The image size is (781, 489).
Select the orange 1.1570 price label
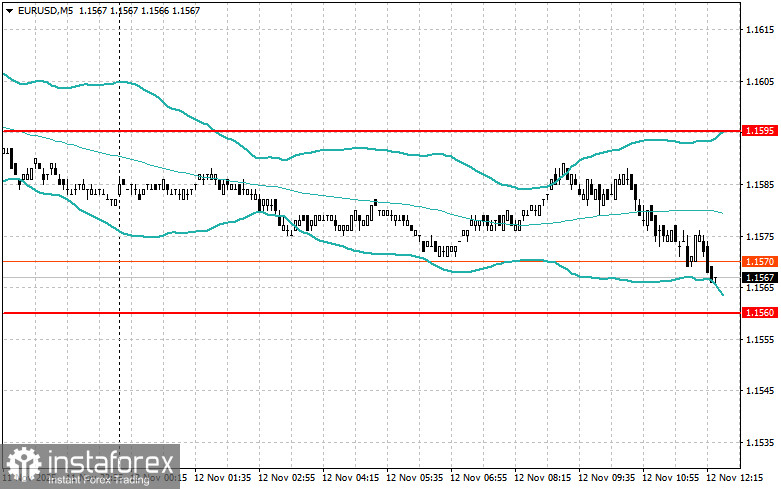pyautogui.click(x=760, y=261)
